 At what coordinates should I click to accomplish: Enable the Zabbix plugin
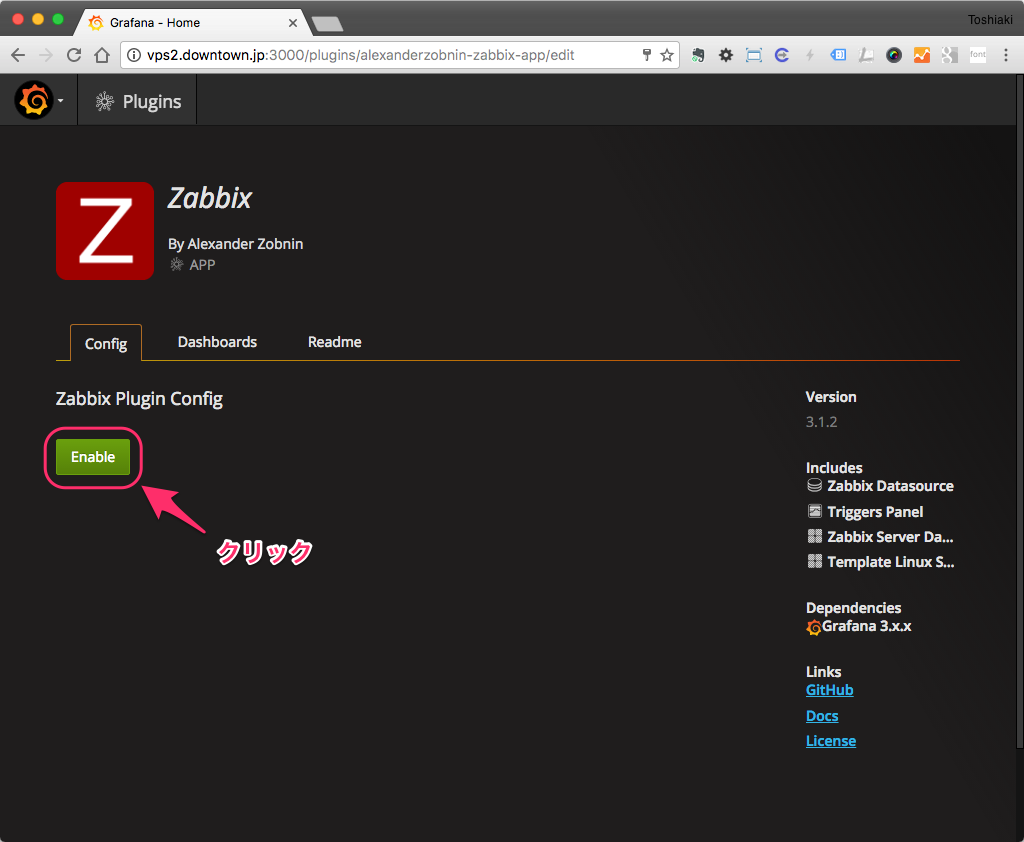(93, 457)
